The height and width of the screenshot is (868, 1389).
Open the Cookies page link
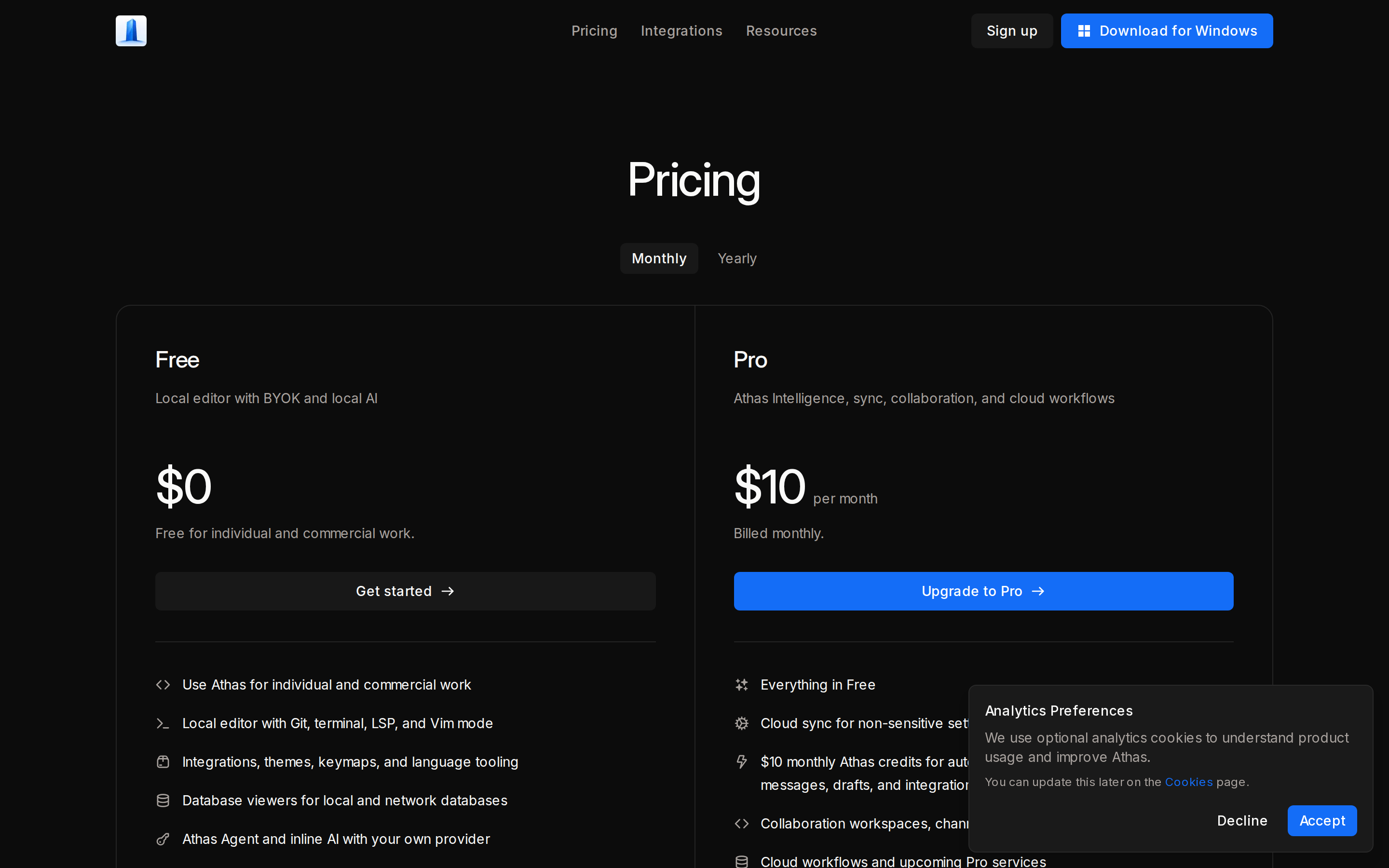pos(1189,782)
